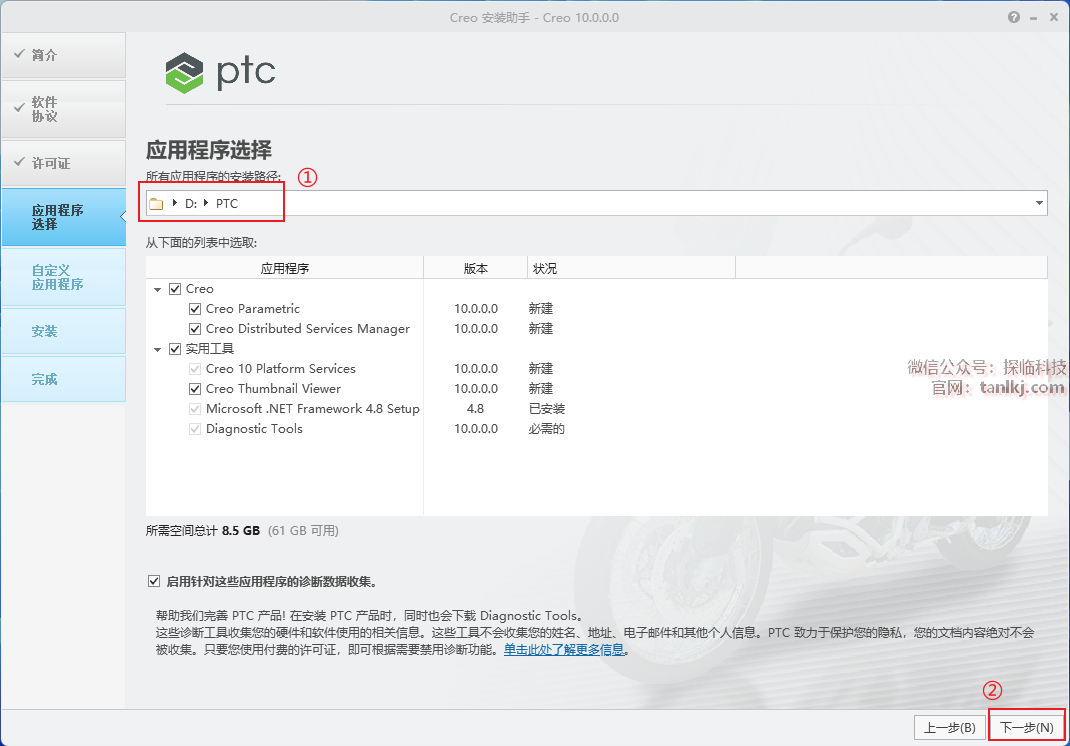
Task: Click 必需的 status of Diagnostic Tools
Action: 547,429
